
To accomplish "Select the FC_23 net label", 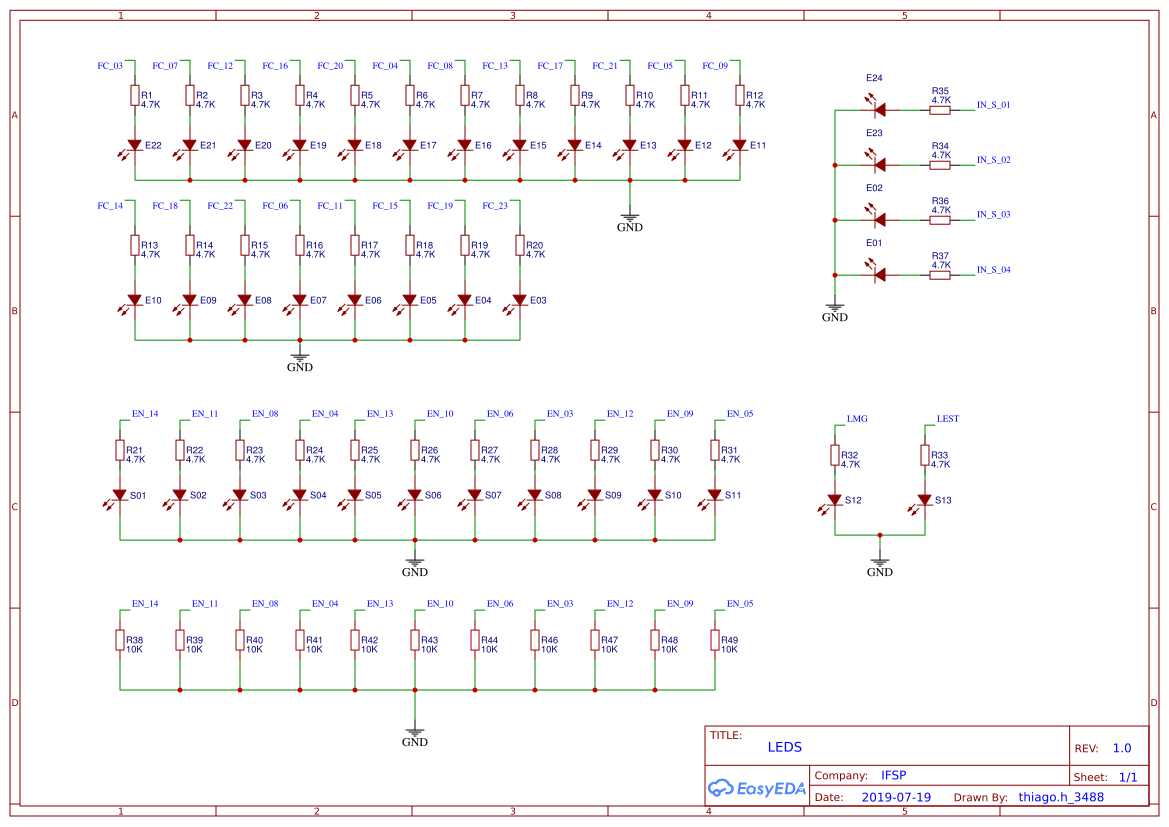I will pyautogui.click(x=495, y=206).
